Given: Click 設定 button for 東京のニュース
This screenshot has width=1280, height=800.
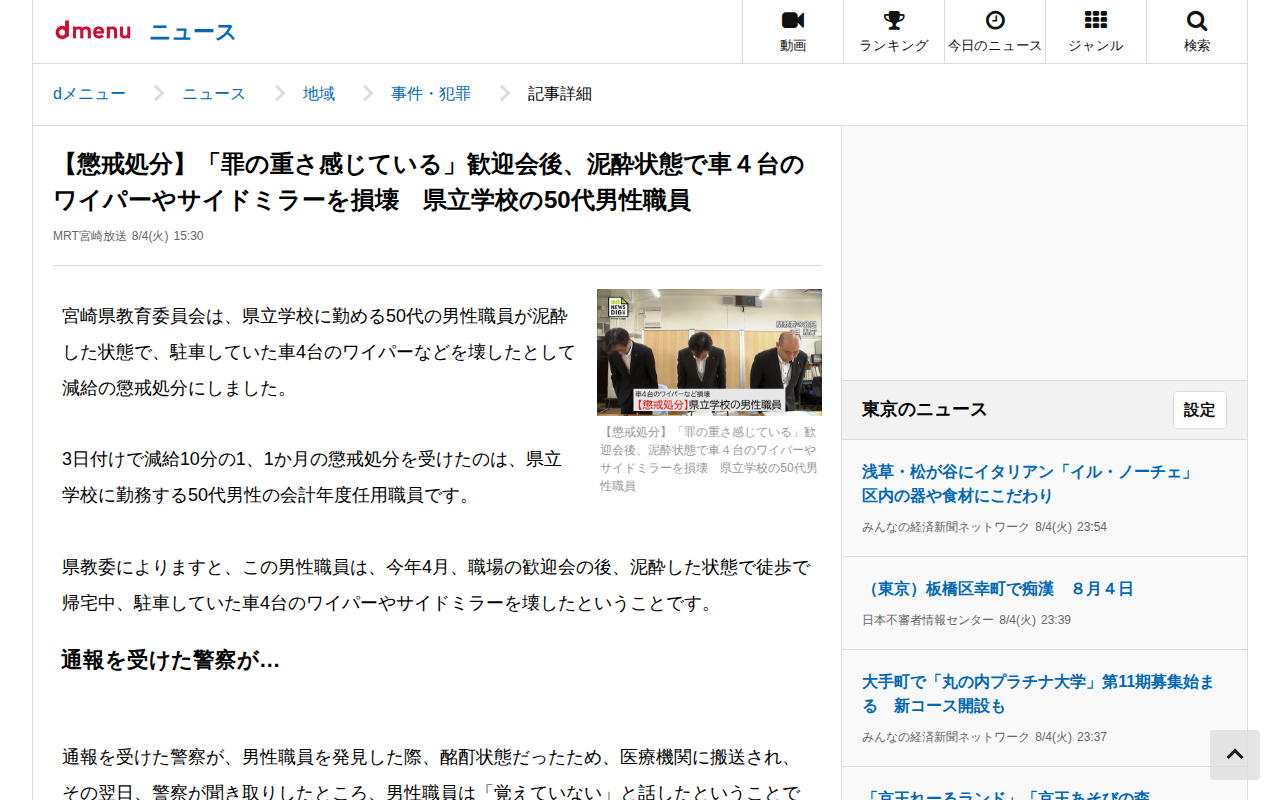Looking at the screenshot, I should [x=1200, y=410].
